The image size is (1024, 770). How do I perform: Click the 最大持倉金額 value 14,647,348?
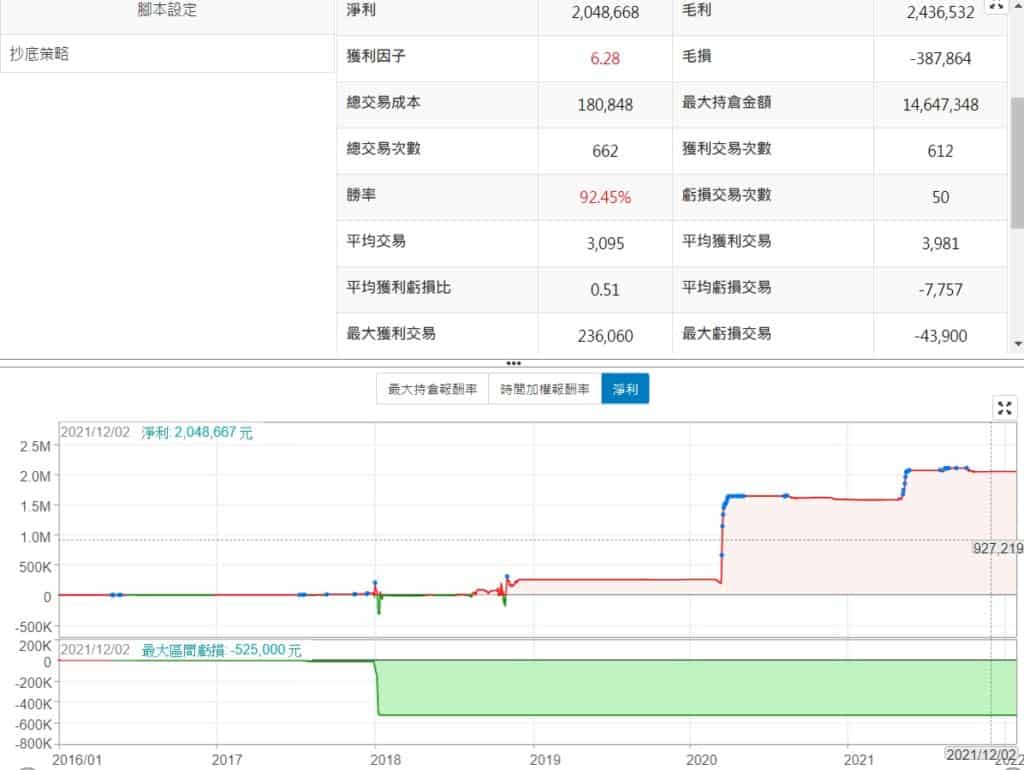coord(940,104)
